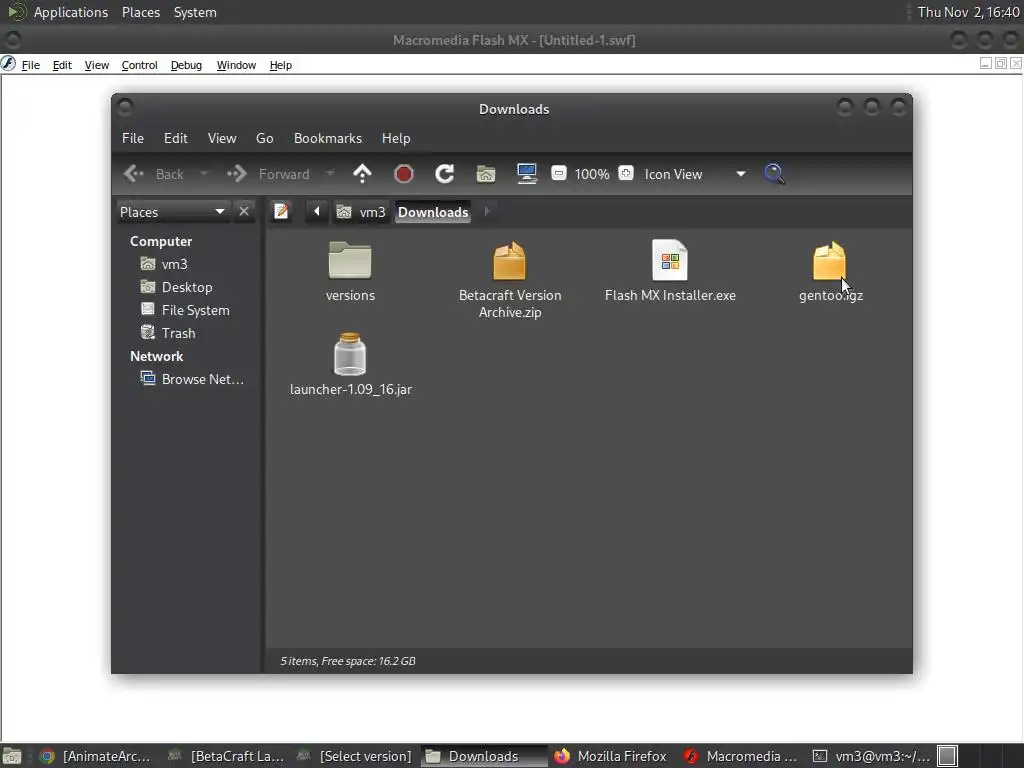The height and width of the screenshot is (768, 1024).
Task: Open Flash MX File menu
Action: point(31,65)
